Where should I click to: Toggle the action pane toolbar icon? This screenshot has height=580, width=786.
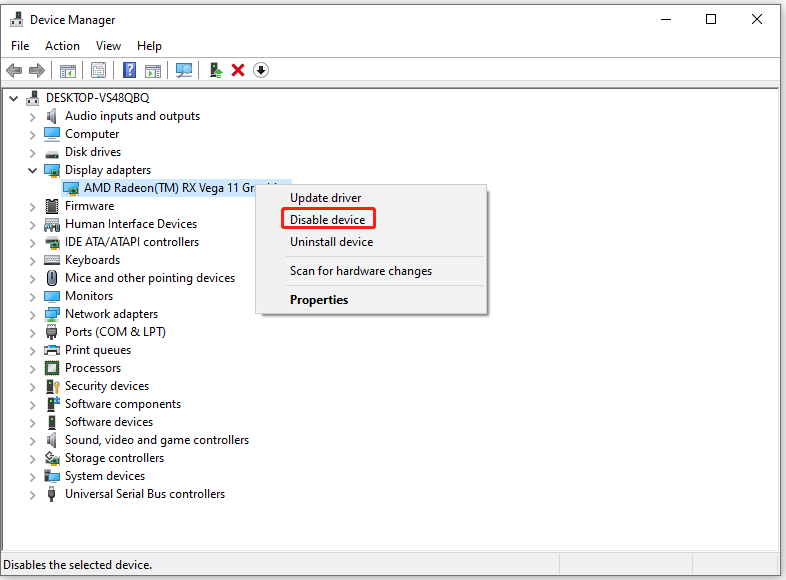tap(153, 70)
